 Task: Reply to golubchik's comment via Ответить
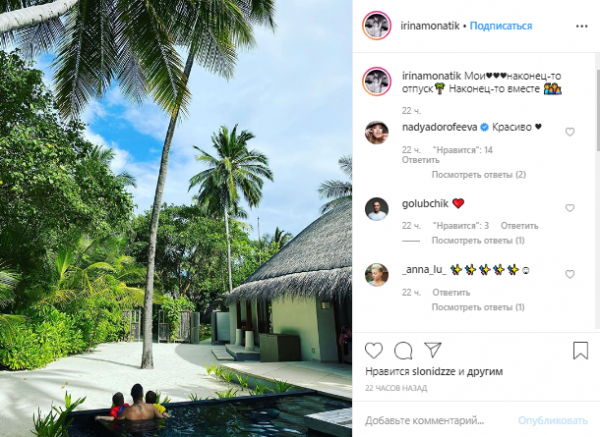pos(519,226)
